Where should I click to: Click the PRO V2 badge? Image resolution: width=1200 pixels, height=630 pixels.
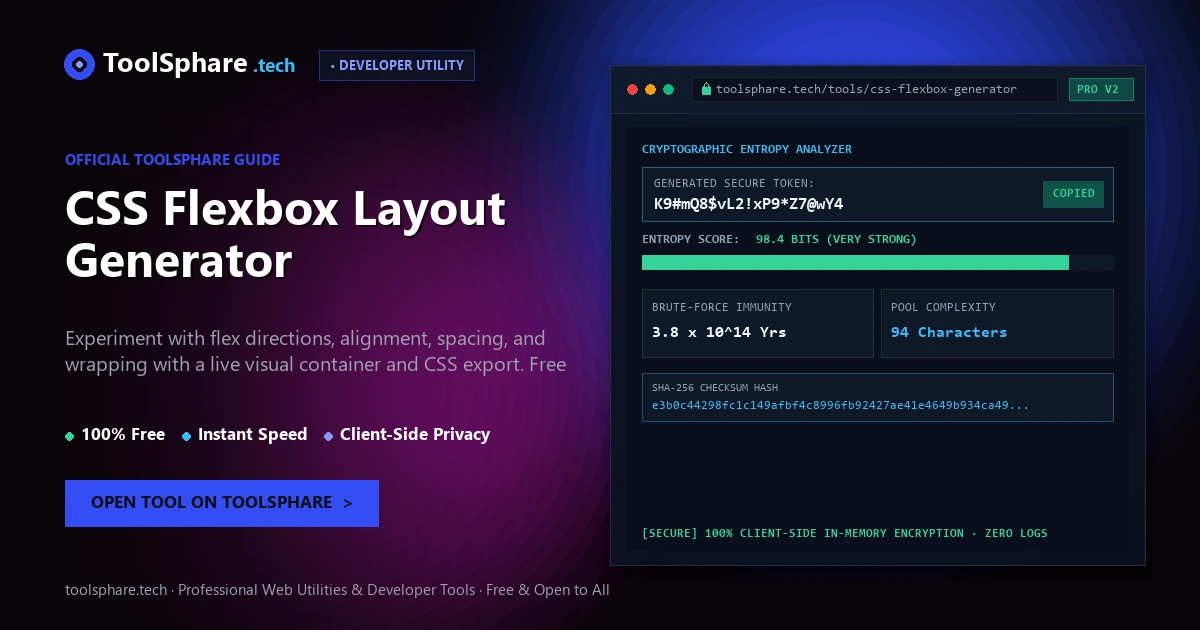(x=1100, y=89)
